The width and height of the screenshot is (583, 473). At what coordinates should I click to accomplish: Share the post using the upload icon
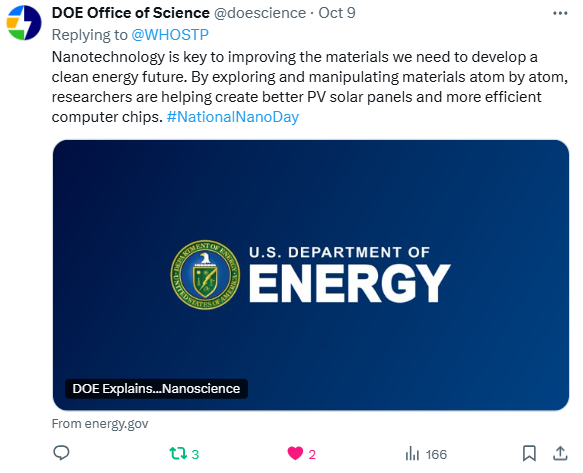[560, 454]
